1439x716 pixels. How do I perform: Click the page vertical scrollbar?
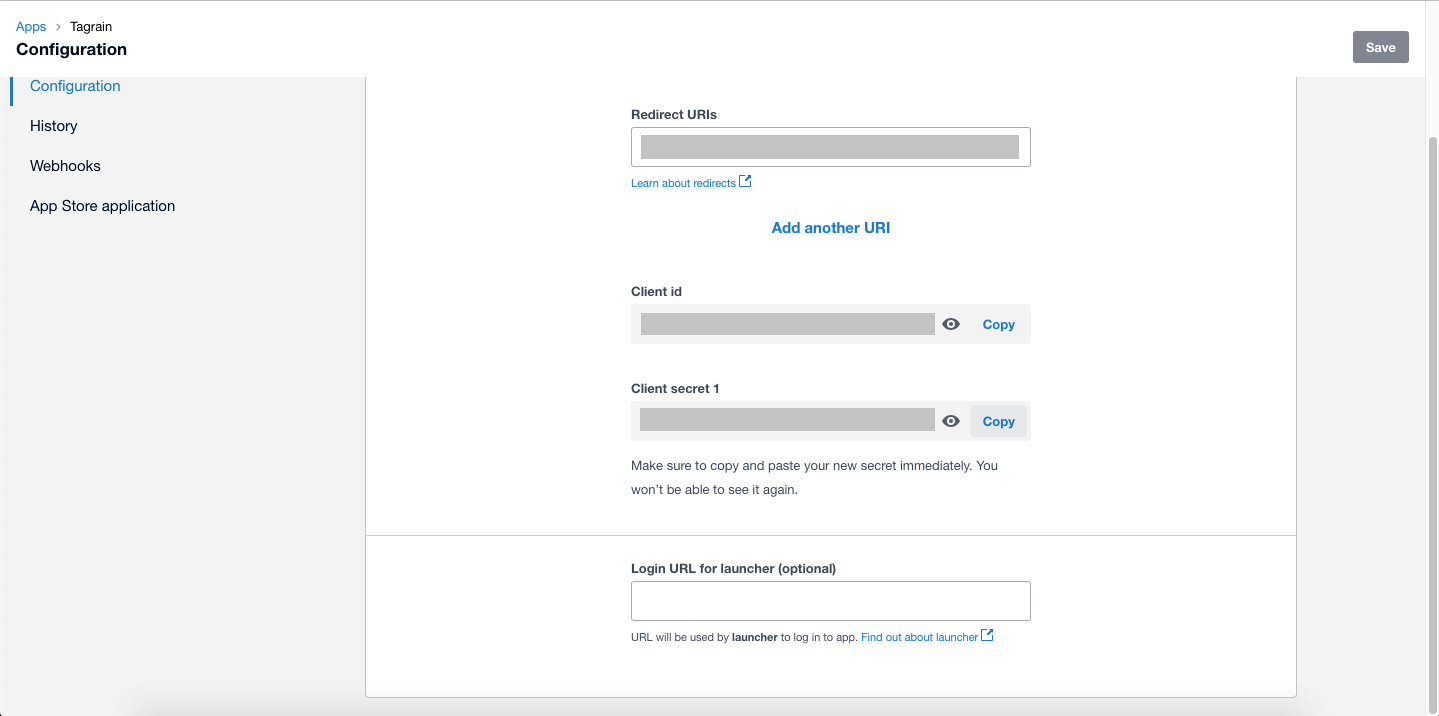pos(1431,400)
